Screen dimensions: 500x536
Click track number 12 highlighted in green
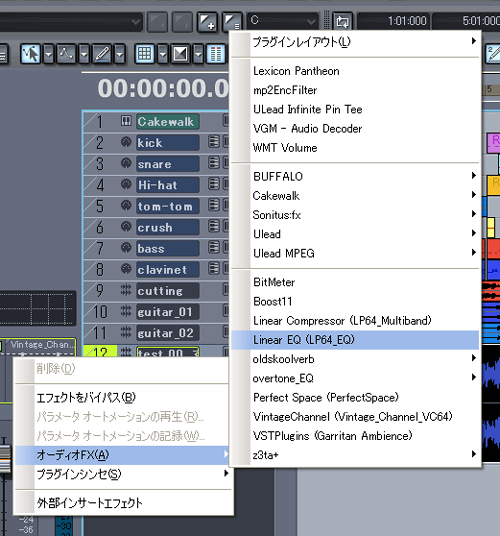(100, 351)
